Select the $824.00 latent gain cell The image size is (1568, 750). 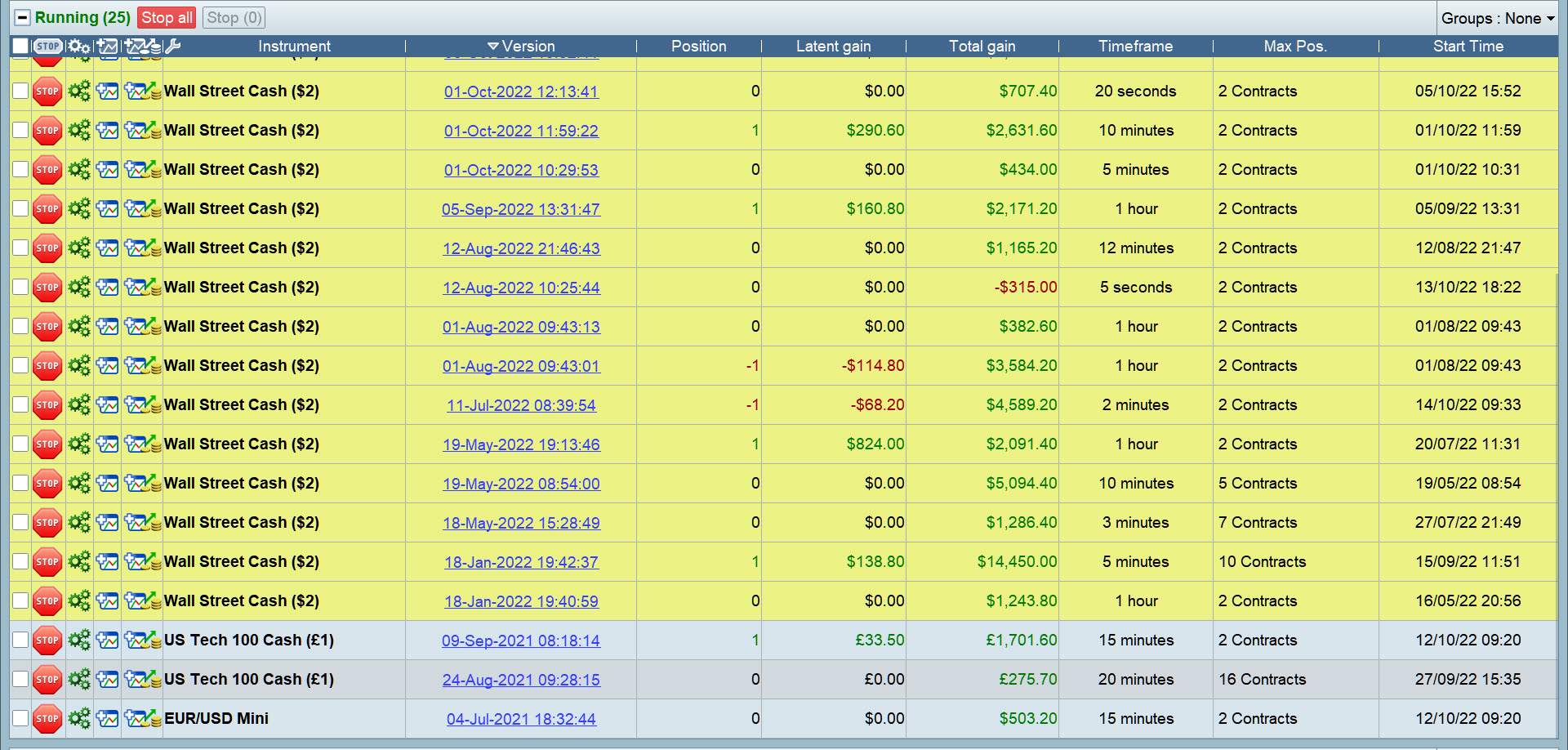click(x=875, y=444)
